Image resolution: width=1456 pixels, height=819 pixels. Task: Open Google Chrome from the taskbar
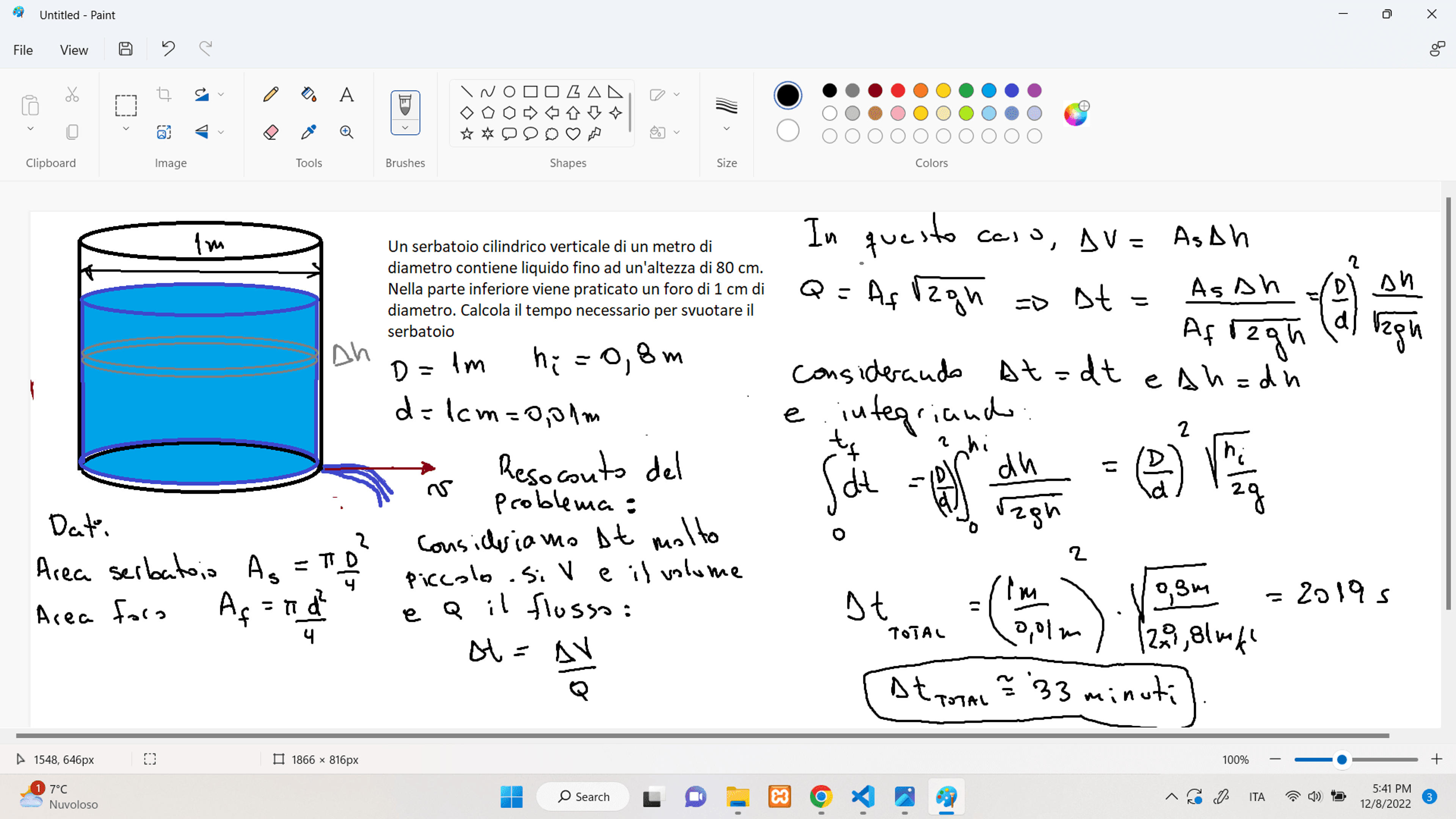821,796
